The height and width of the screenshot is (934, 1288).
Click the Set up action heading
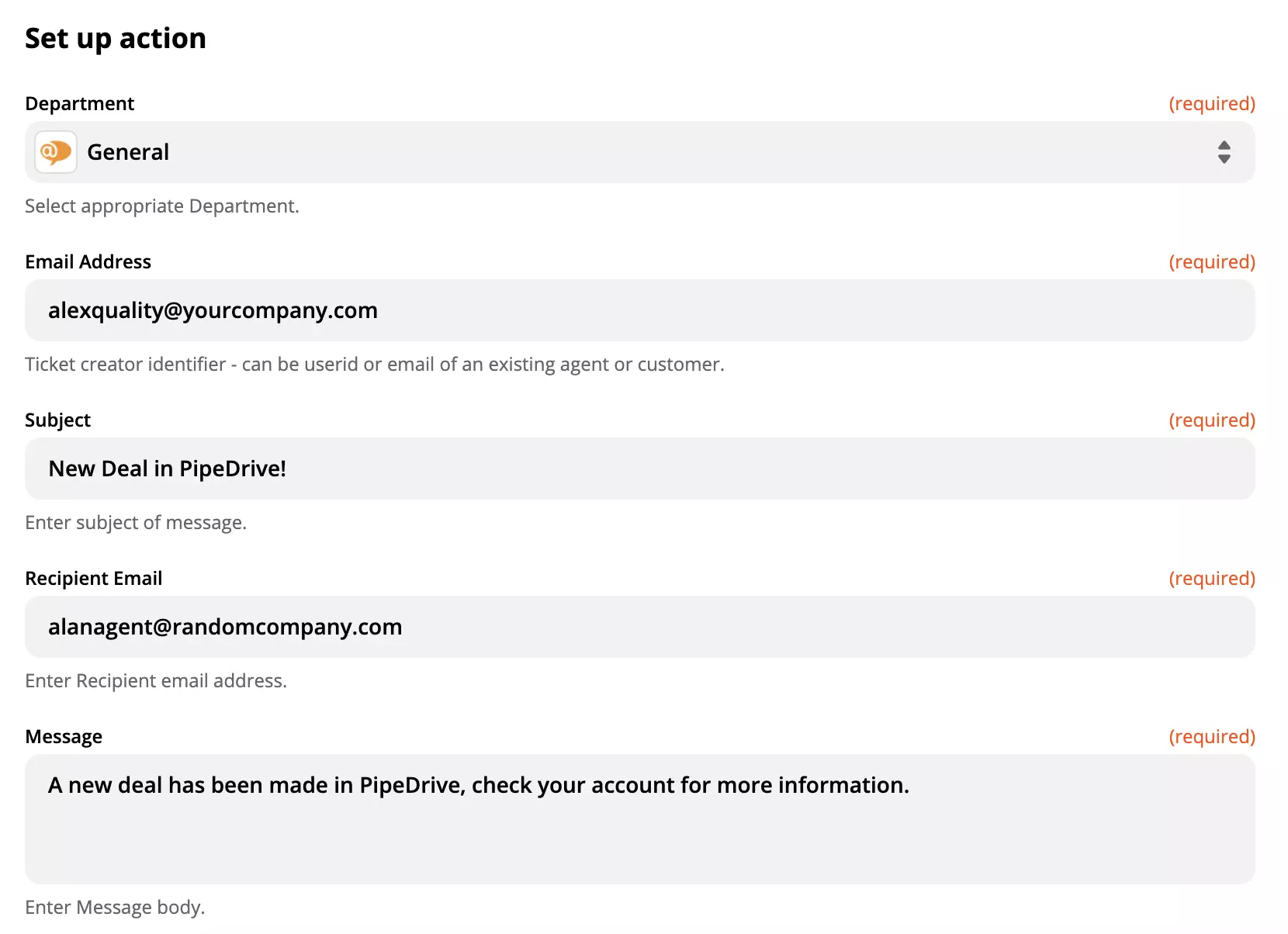click(116, 37)
